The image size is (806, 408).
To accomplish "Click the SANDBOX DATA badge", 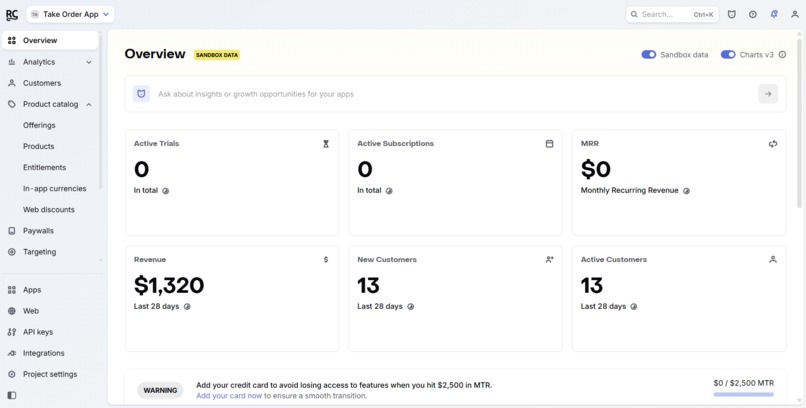I will [x=217, y=55].
